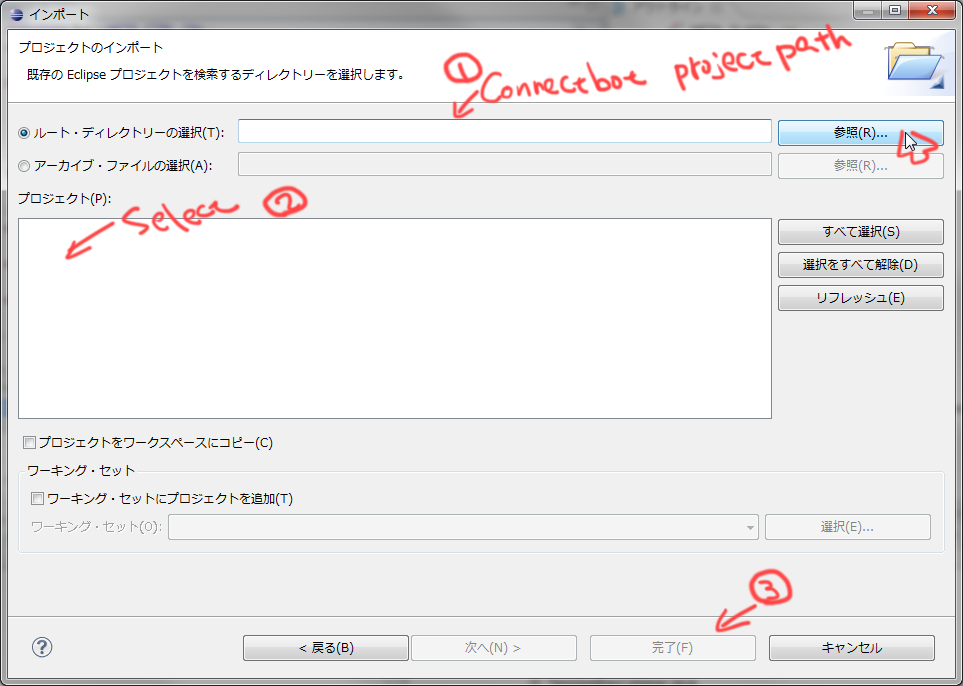The height and width of the screenshot is (686, 963).
Task: Click the 完了(F) finish button
Action: coord(673,647)
